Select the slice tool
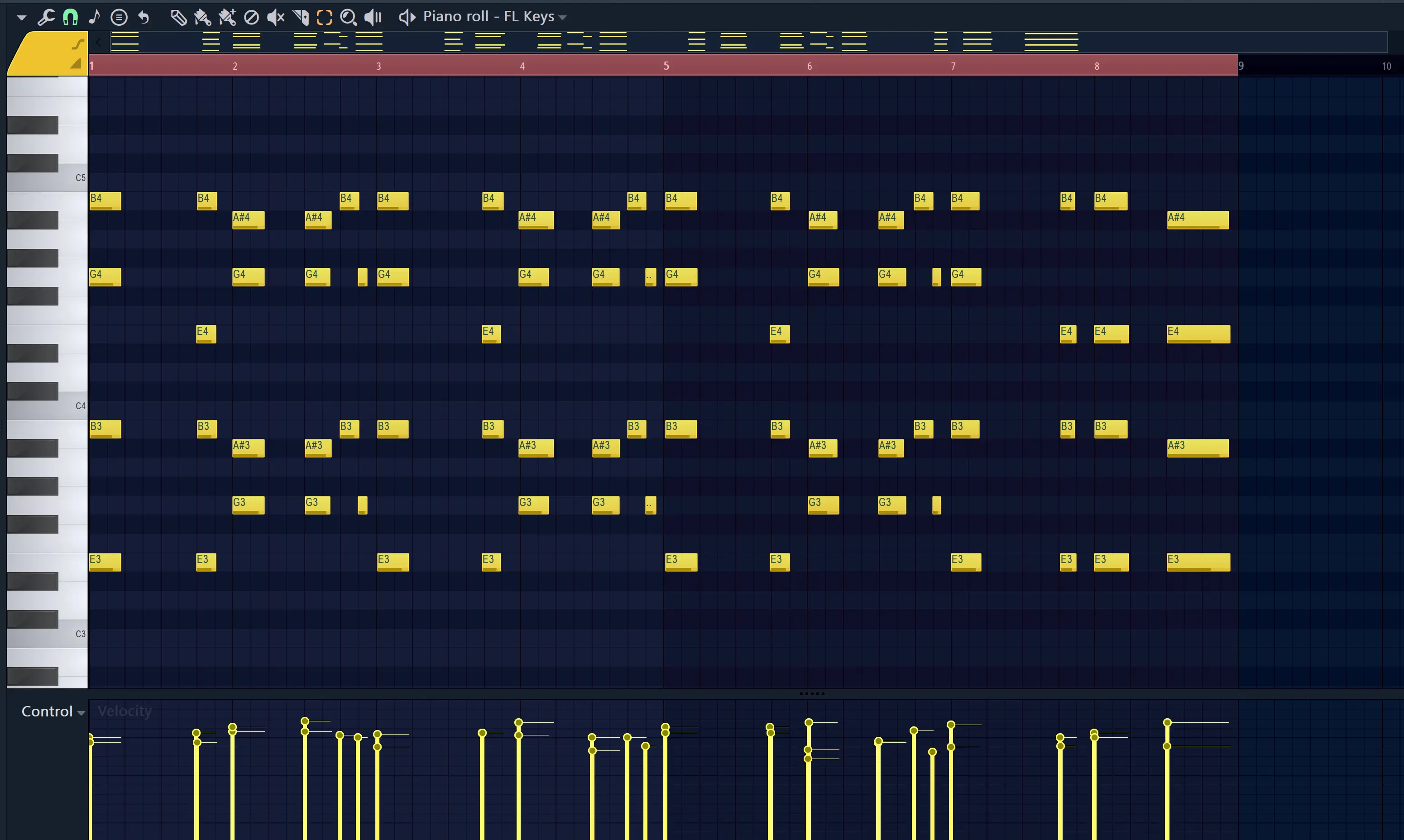The height and width of the screenshot is (840, 1404). [301, 17]
